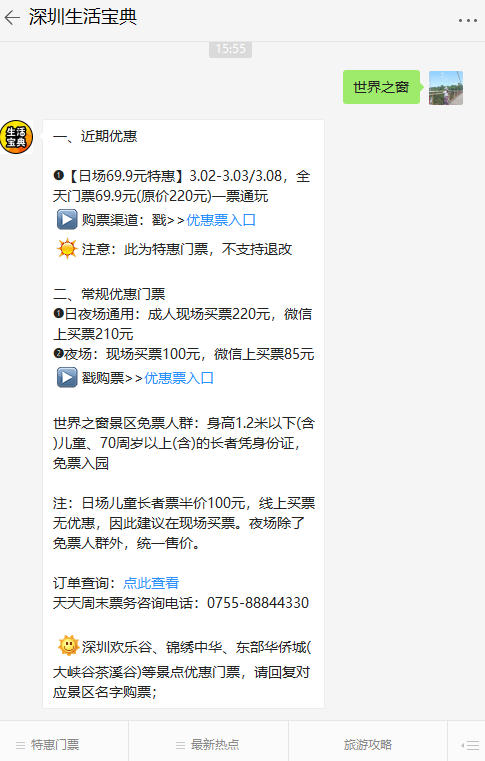The width and height of the screenshot is (485, 761).
Task: Expand list icon beside 最新热点
Action: (x=181, y=745)
